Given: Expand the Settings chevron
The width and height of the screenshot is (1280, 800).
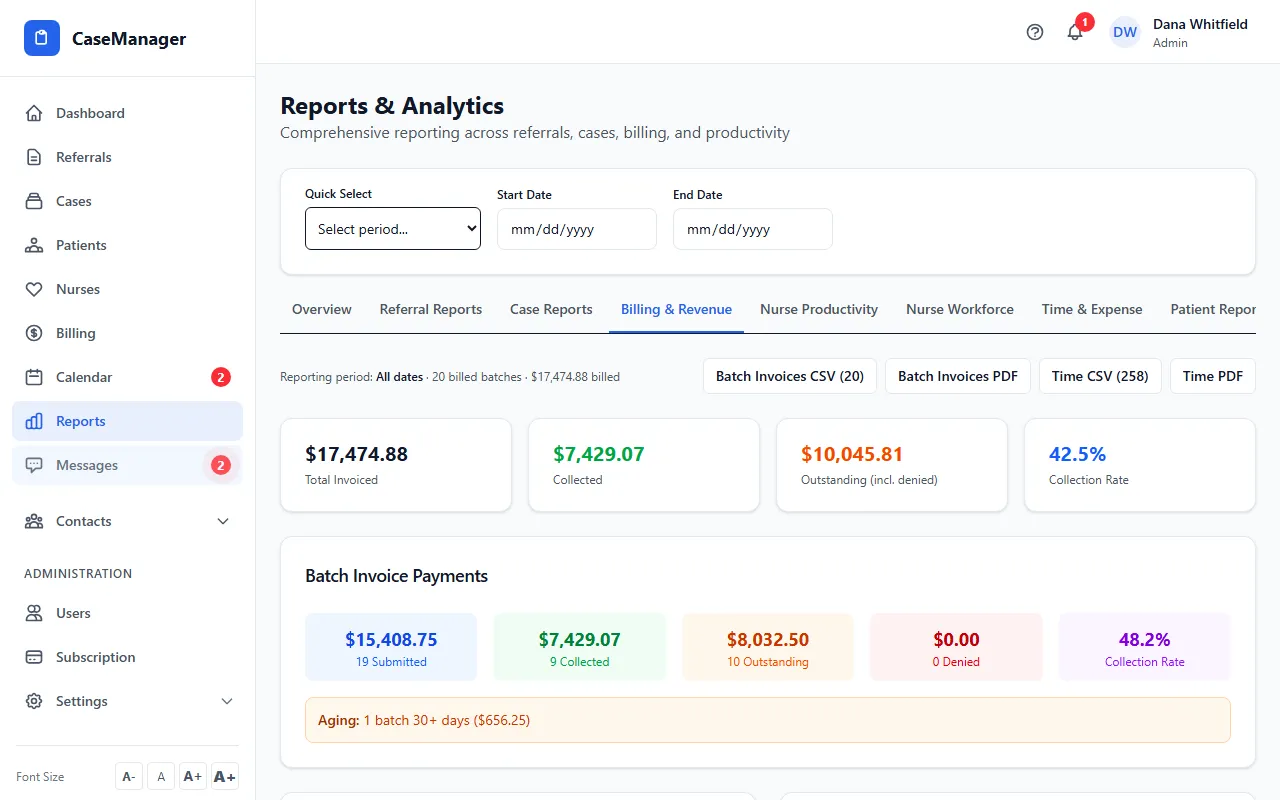Looking at the screenshot, I should (x=227, y=701).
